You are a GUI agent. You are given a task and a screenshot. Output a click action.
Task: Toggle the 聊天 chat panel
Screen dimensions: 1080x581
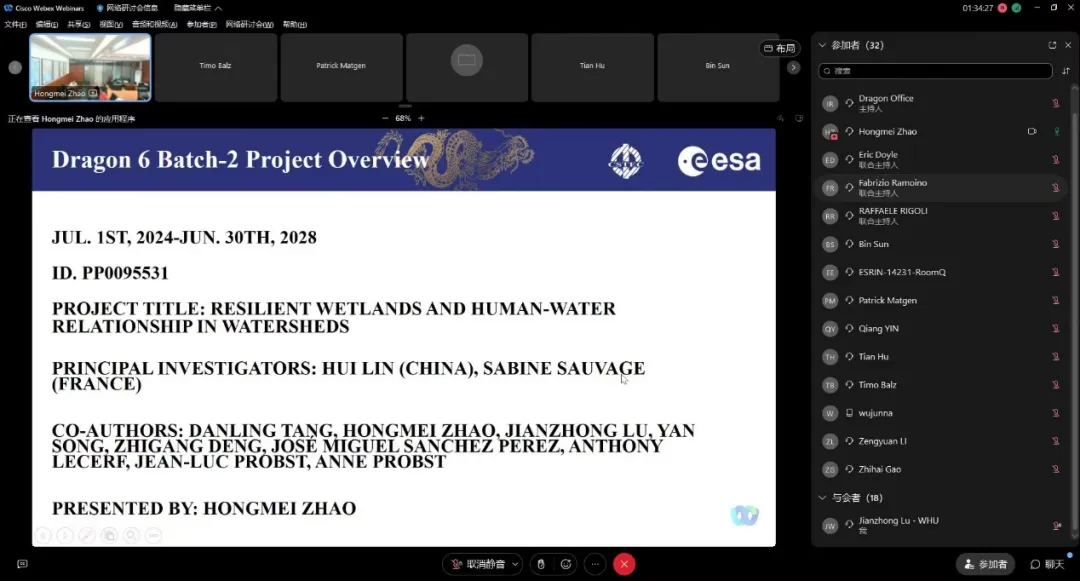click(1047, 564)
